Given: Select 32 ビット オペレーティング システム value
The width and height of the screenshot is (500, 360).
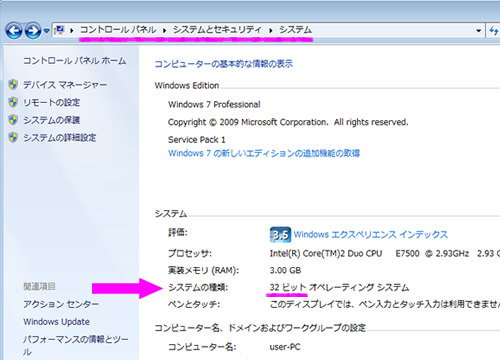Looking at the screenshot, I should click(339, 287).
